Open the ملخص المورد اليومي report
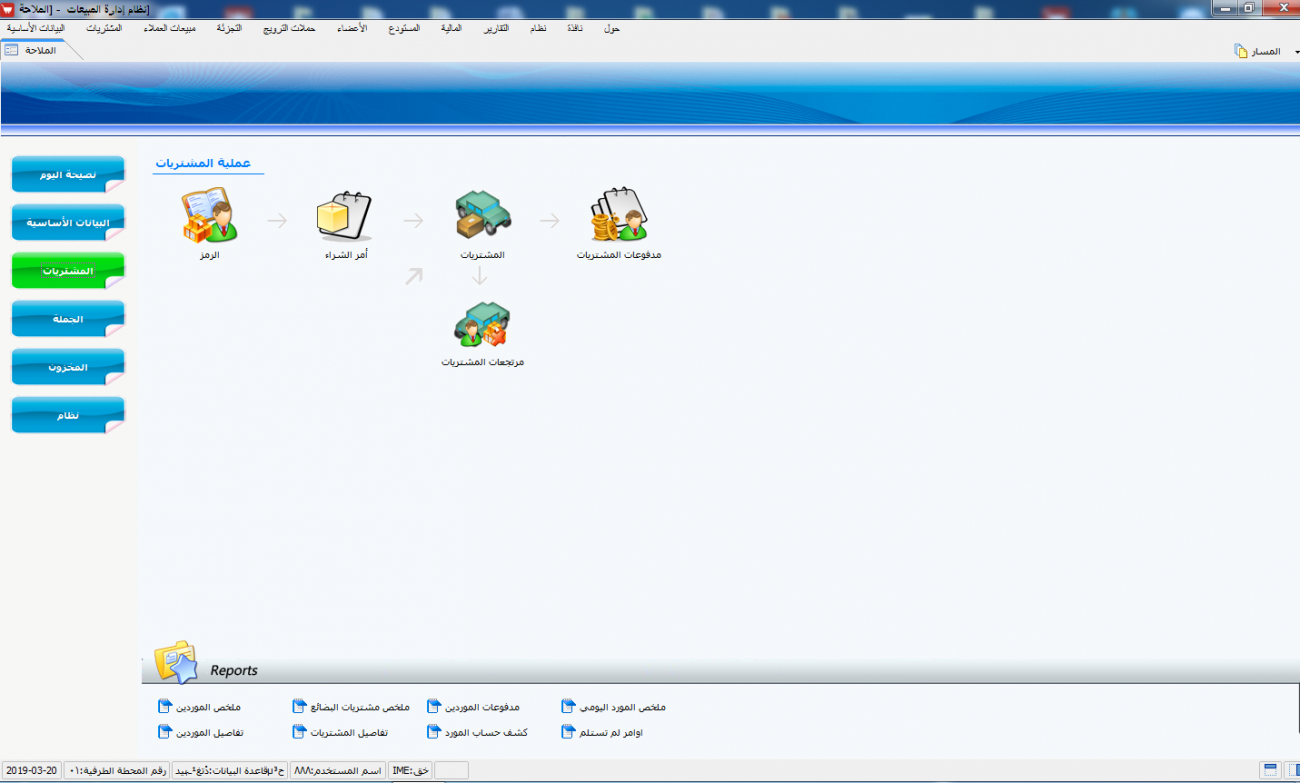This screenshot has height=783, width=1300. (x=614, y=708)
